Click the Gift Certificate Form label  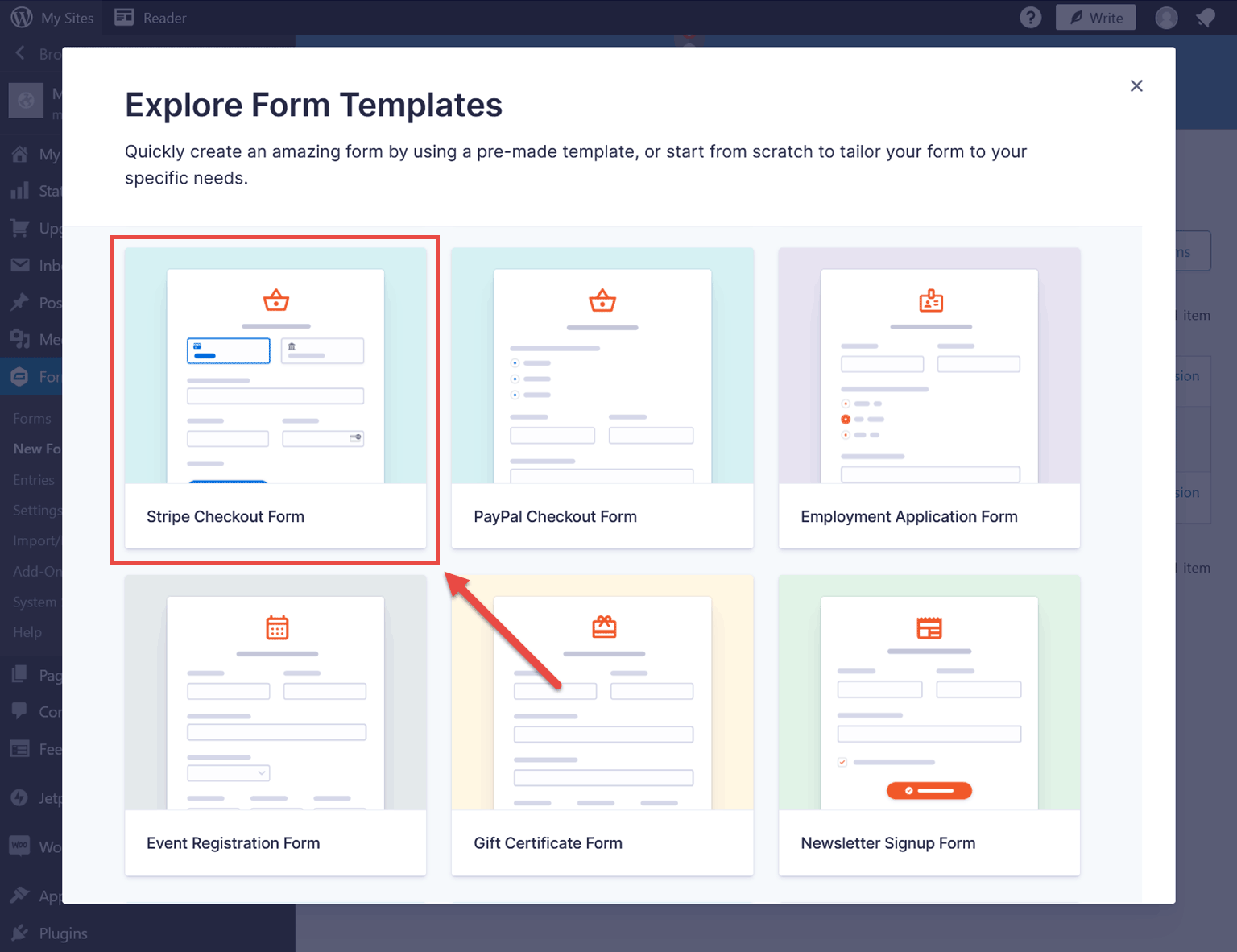coord(548,843)
